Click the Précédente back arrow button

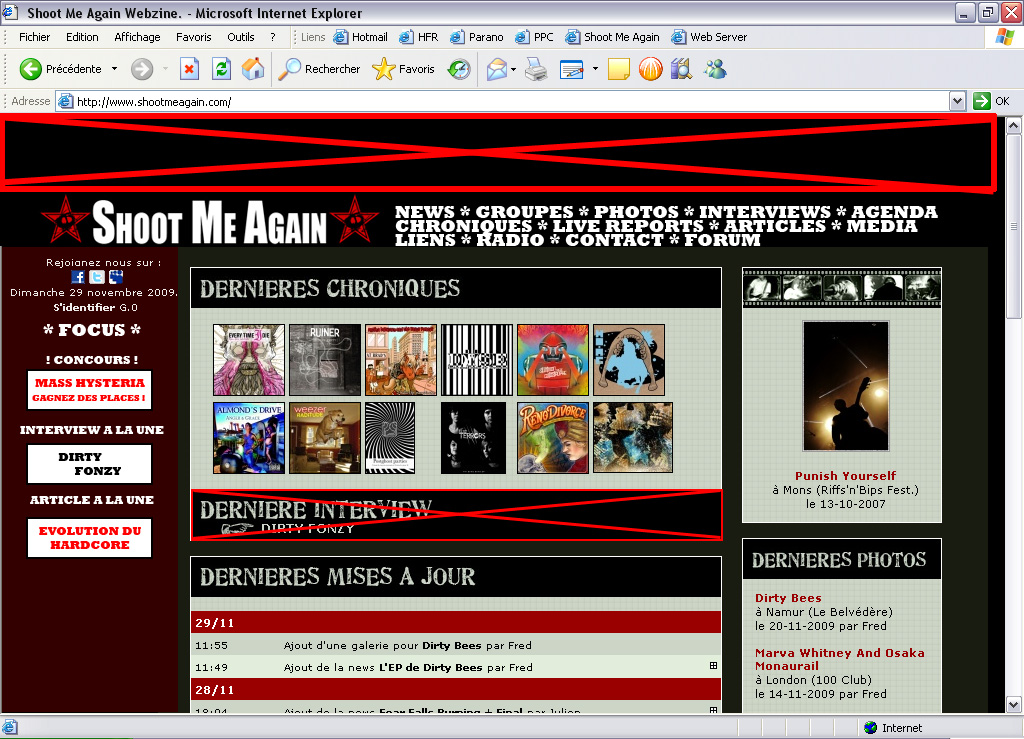coord(31,69)
